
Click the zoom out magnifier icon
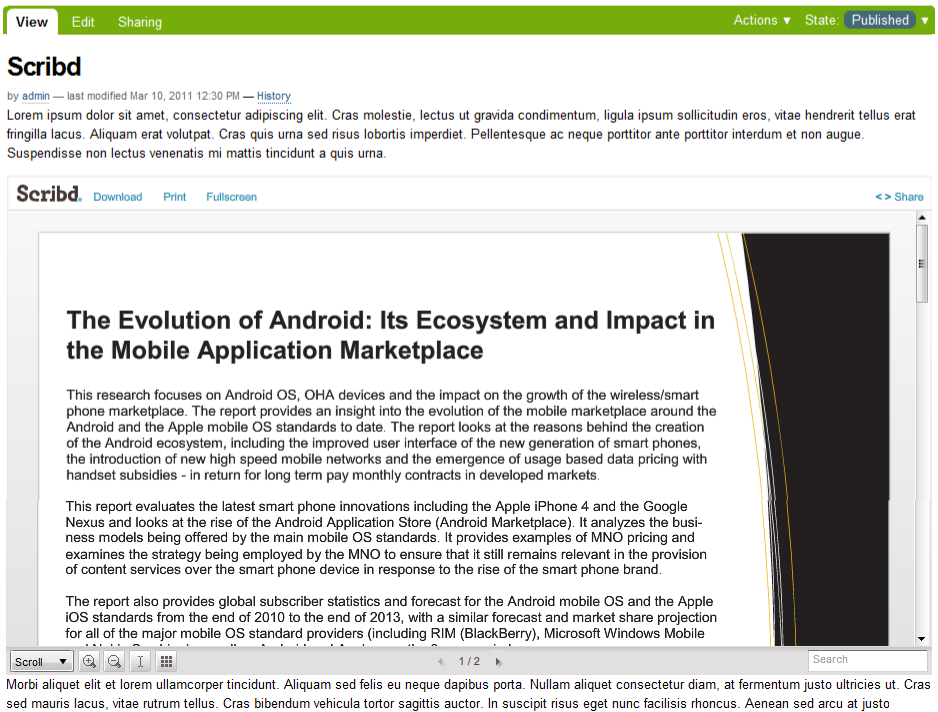coord(115,661)
